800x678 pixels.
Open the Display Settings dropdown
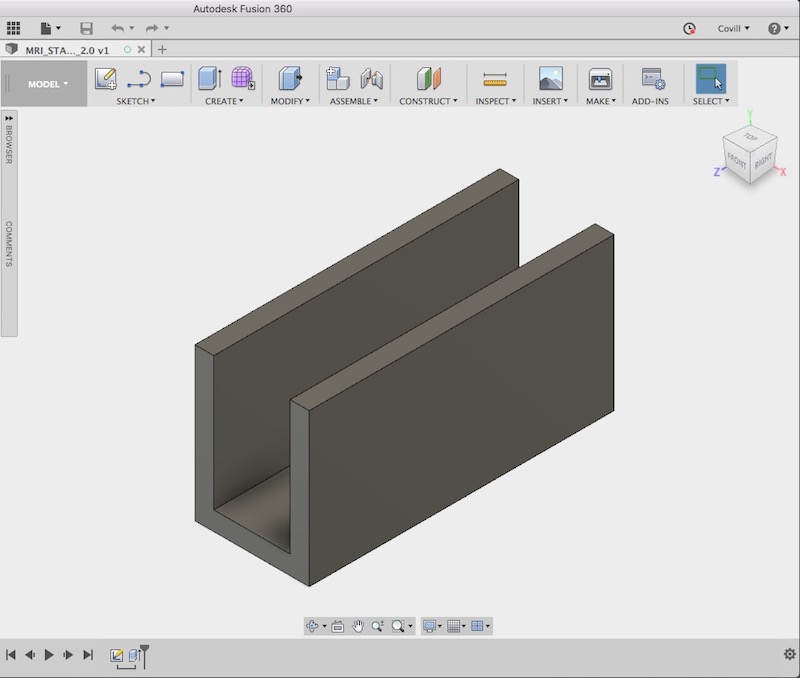[x=432, y=626]
